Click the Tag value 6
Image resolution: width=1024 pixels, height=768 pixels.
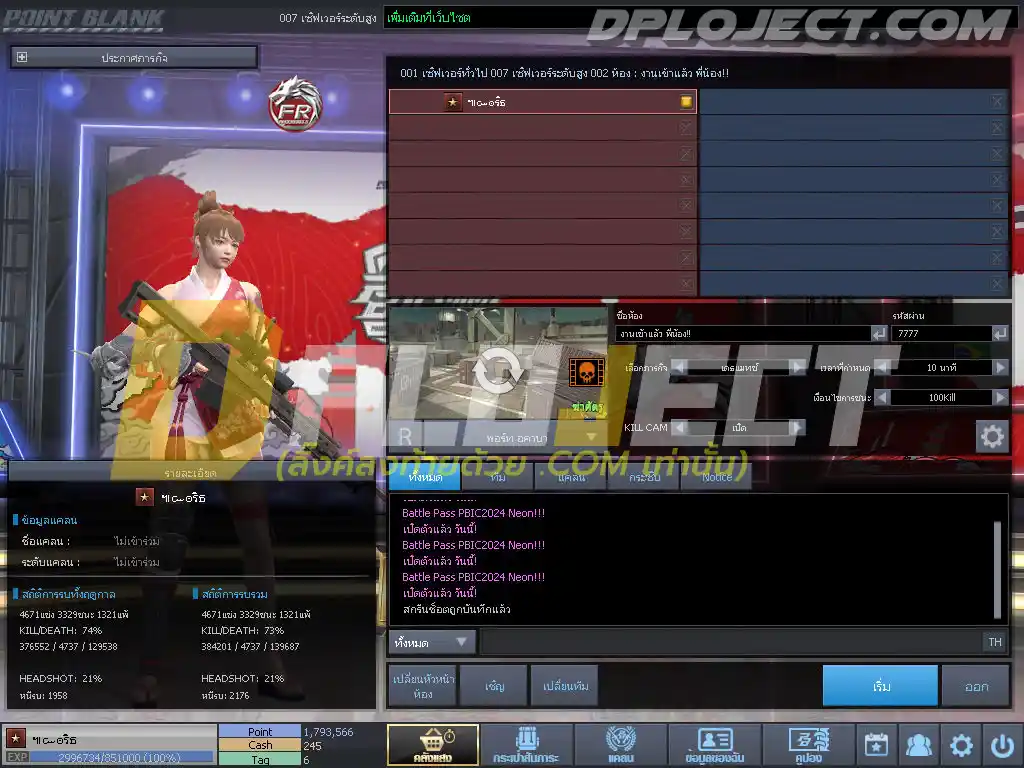306,760
